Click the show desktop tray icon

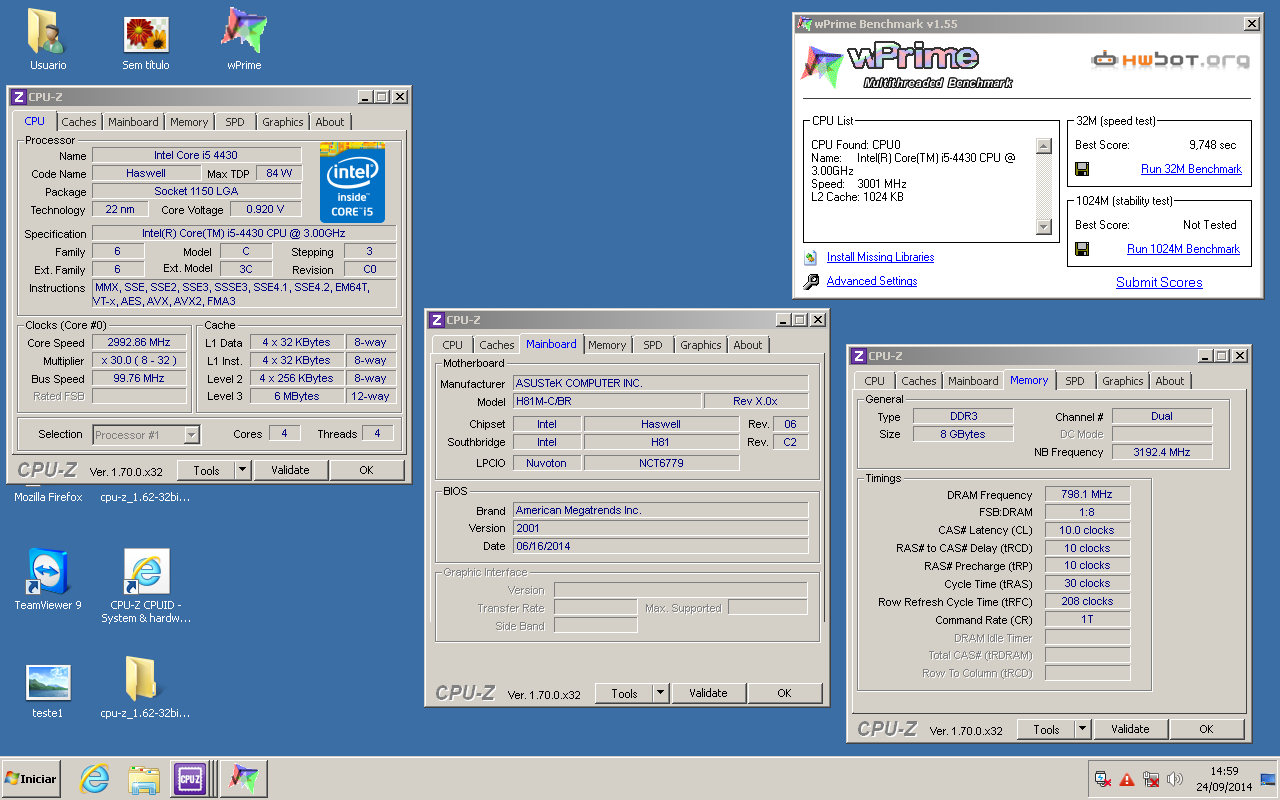[1268, 779]
